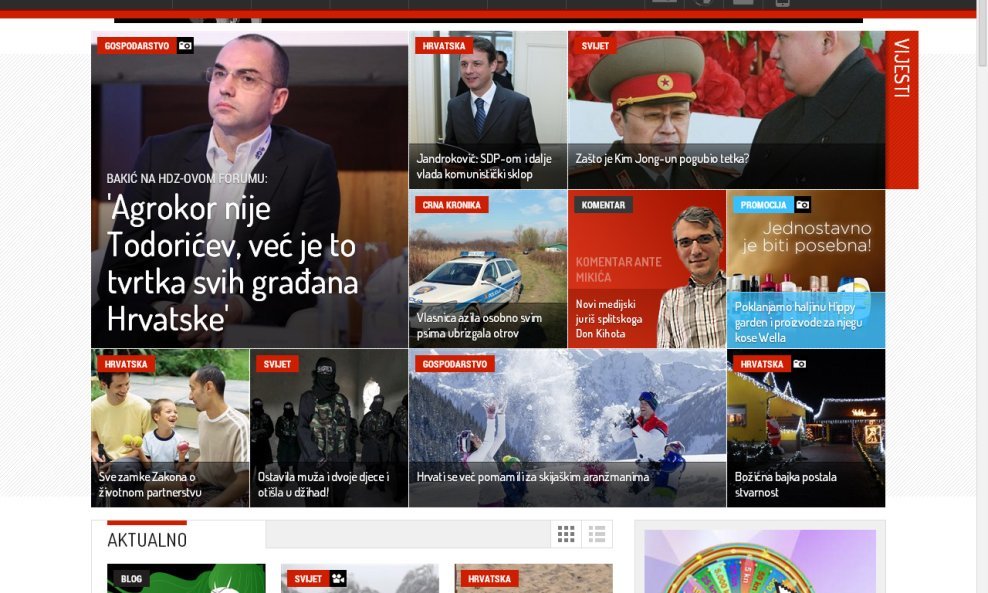
Task: Click Svijet tag on Kim Jong-un story
Action: [x=595, y=46]
